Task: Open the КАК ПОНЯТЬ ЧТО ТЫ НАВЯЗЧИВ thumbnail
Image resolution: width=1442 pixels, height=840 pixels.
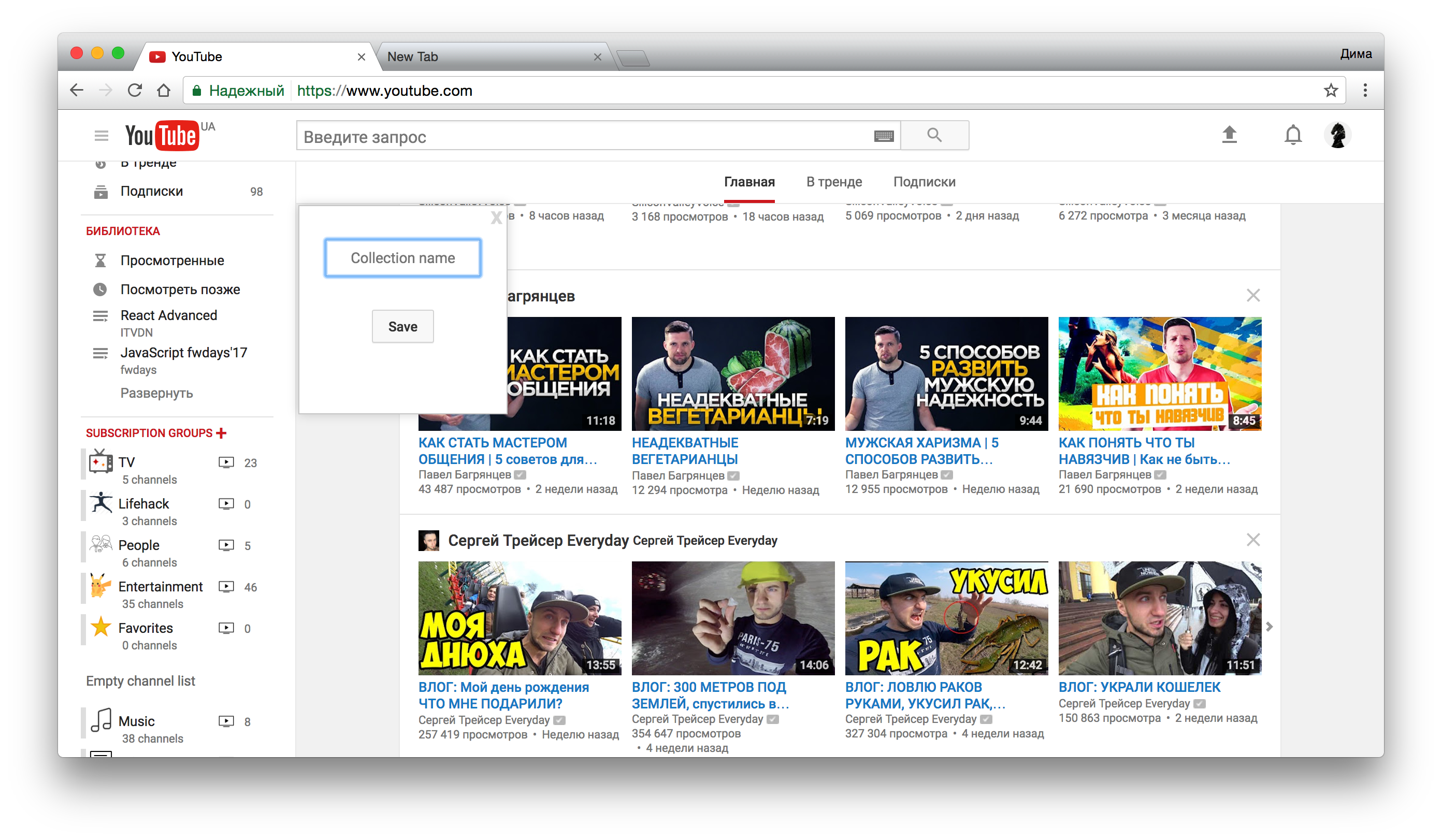Action: coord(1160,374)
